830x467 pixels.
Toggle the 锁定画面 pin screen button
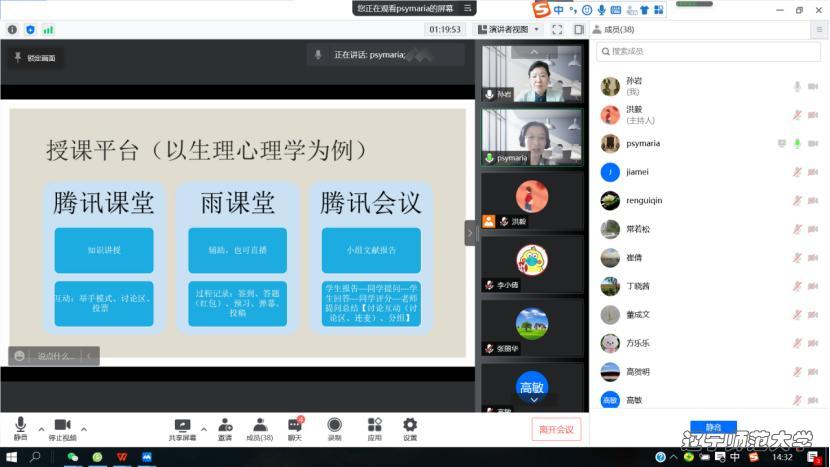(x=35, y=58)
